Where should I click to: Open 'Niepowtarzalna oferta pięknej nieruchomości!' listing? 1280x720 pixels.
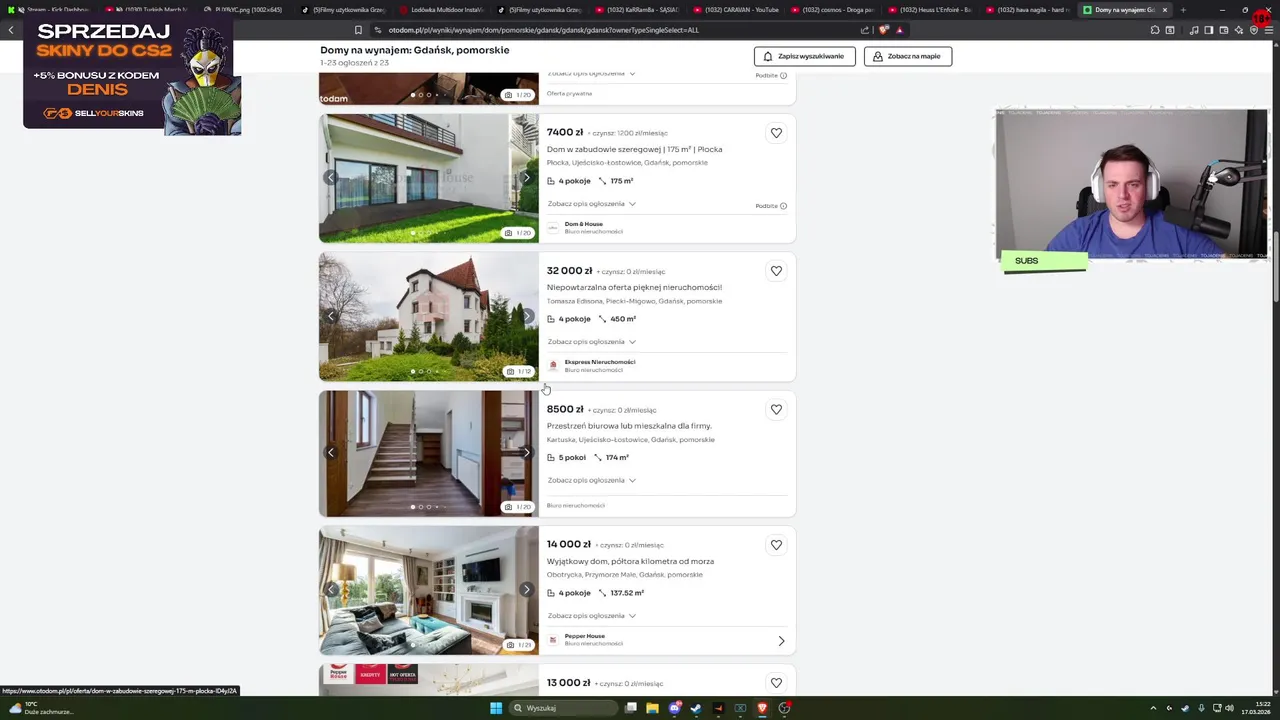coord(634,288)
